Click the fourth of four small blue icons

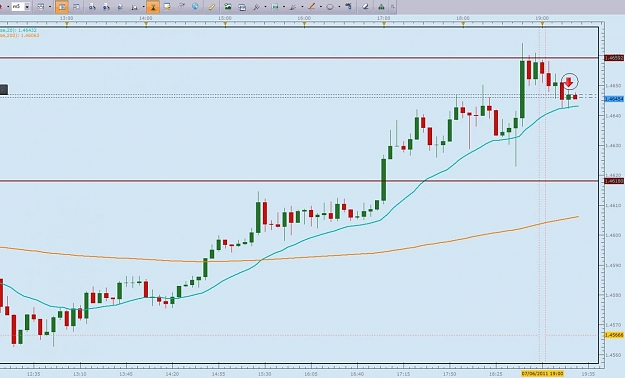click(x=134, y=7)
